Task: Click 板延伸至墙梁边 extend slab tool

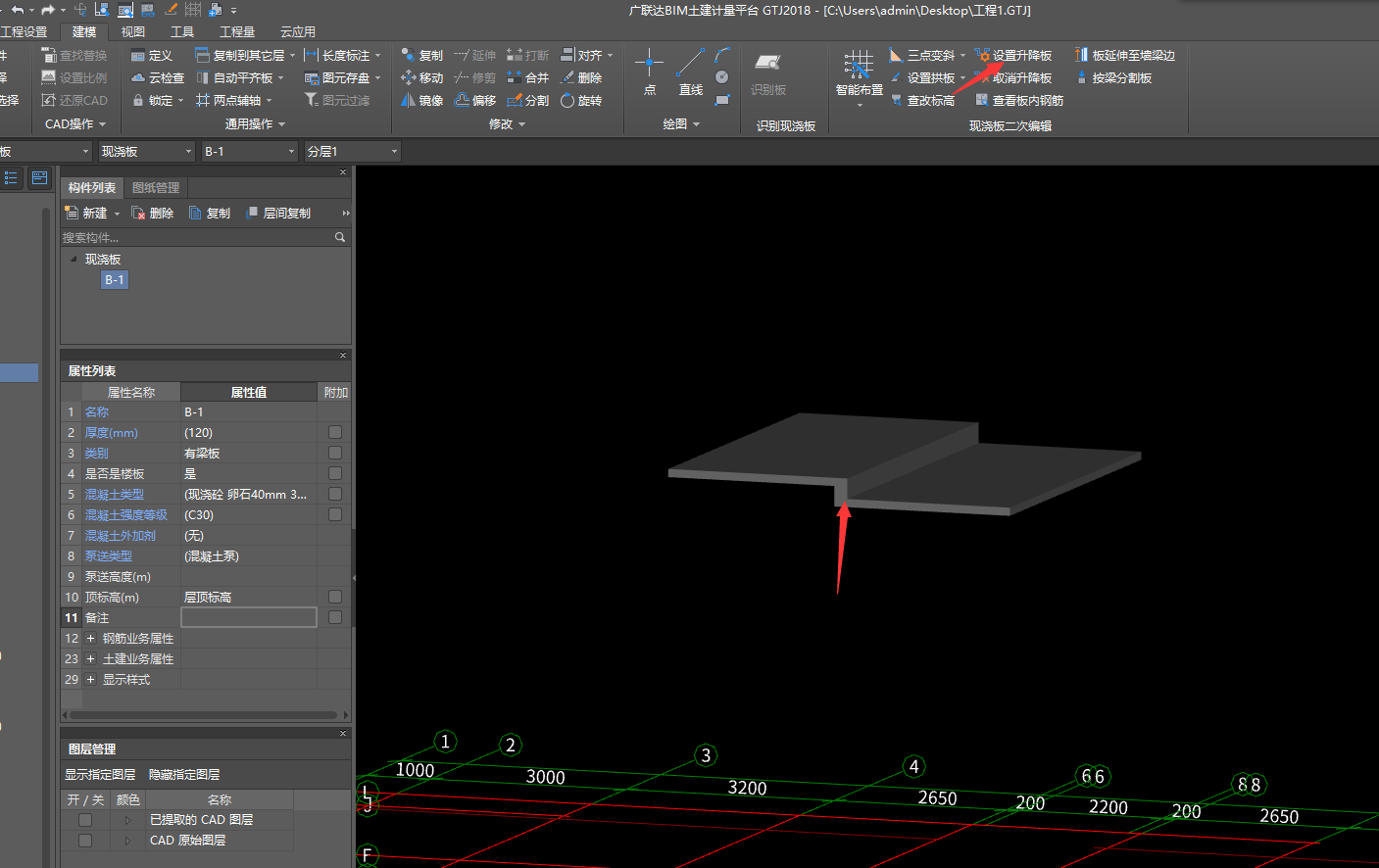Action: pyautogui.click(x=1125, y=56)
